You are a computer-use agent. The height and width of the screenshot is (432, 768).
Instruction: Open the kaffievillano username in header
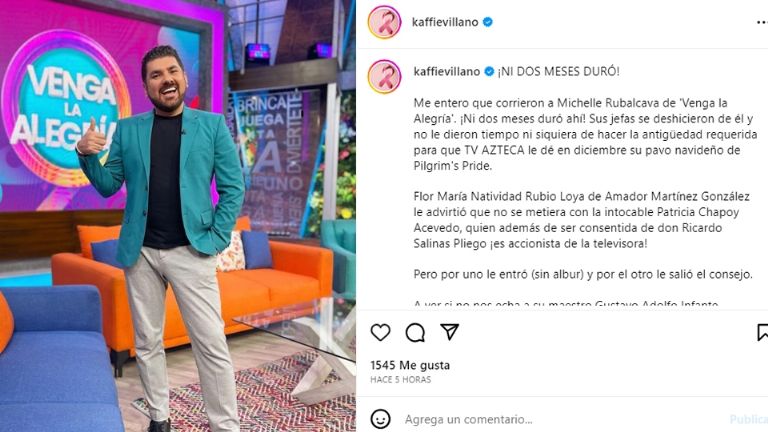tap(445, 22)
